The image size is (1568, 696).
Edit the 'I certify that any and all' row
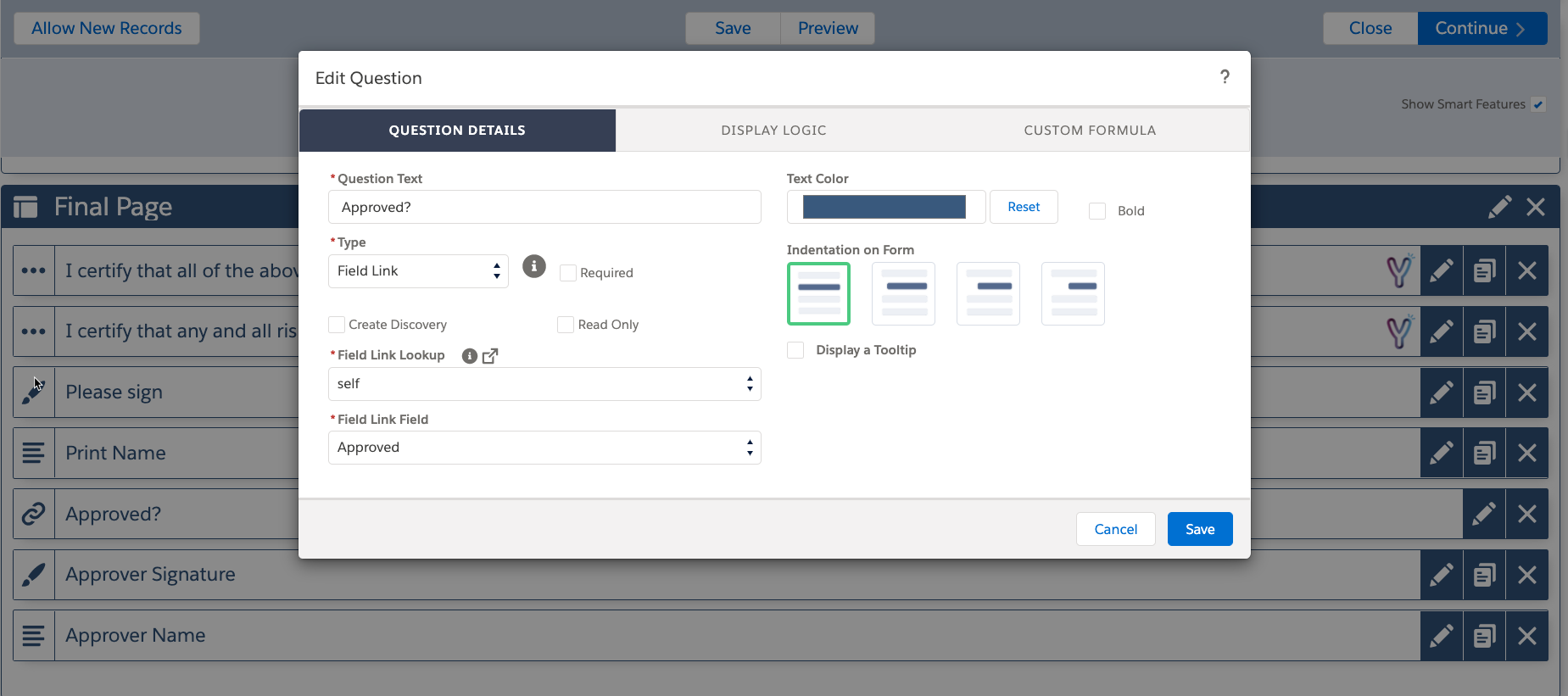click(x=1442, y=331)
